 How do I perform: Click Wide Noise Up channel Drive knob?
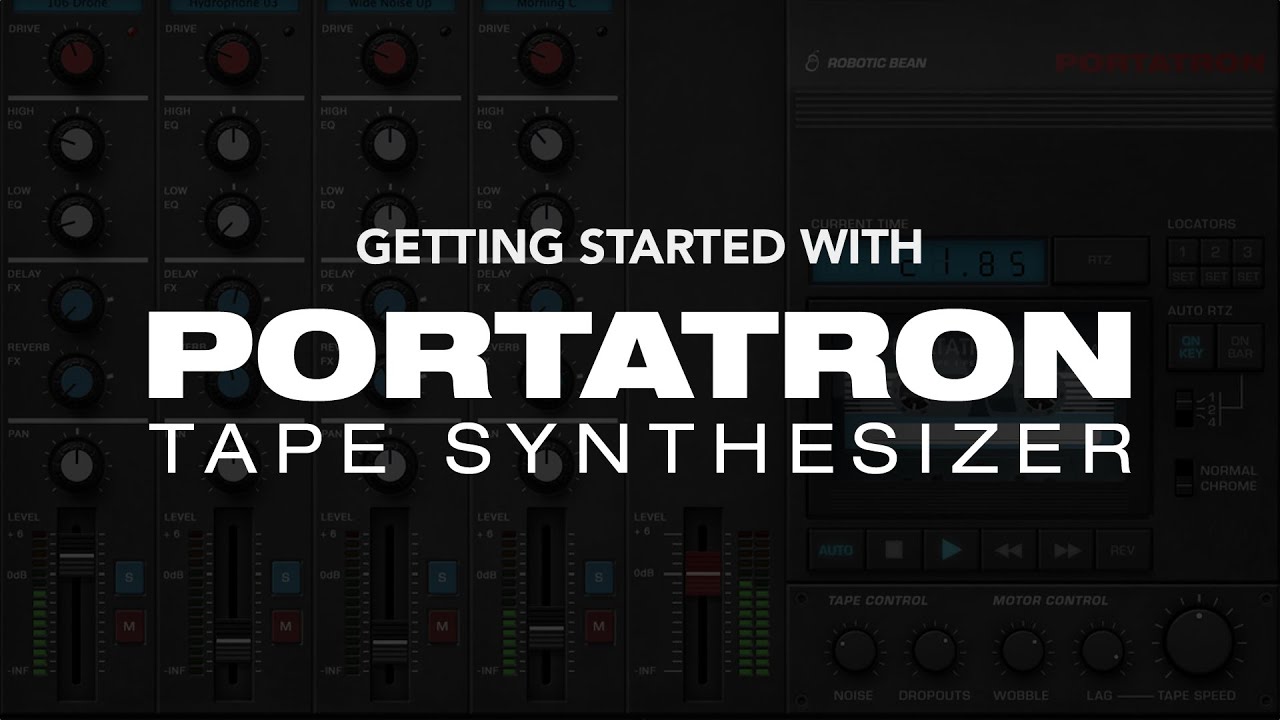tap(390, 55)
